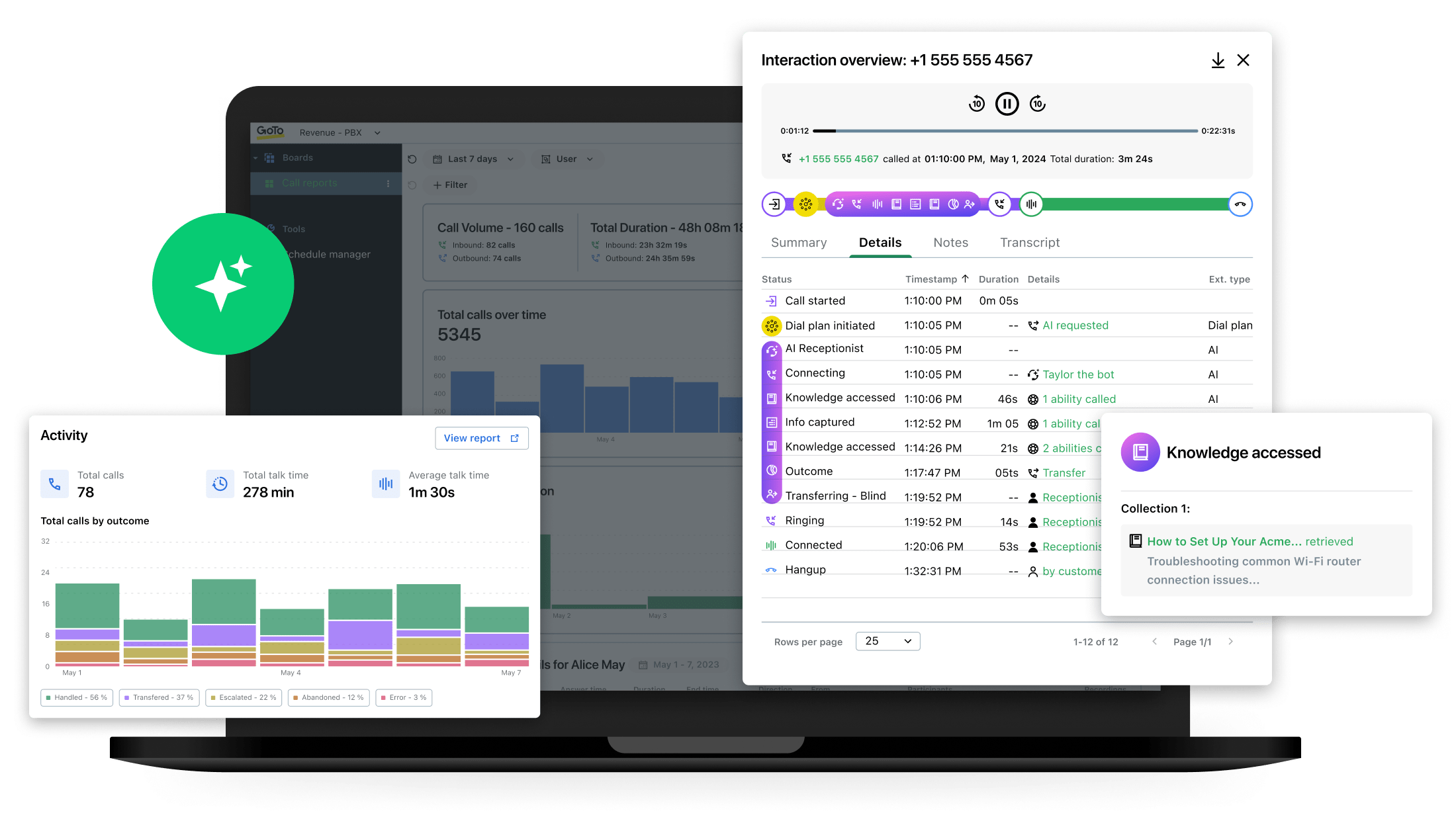
Task: Select Call reports in the sidebar
Action: [309, 183]
